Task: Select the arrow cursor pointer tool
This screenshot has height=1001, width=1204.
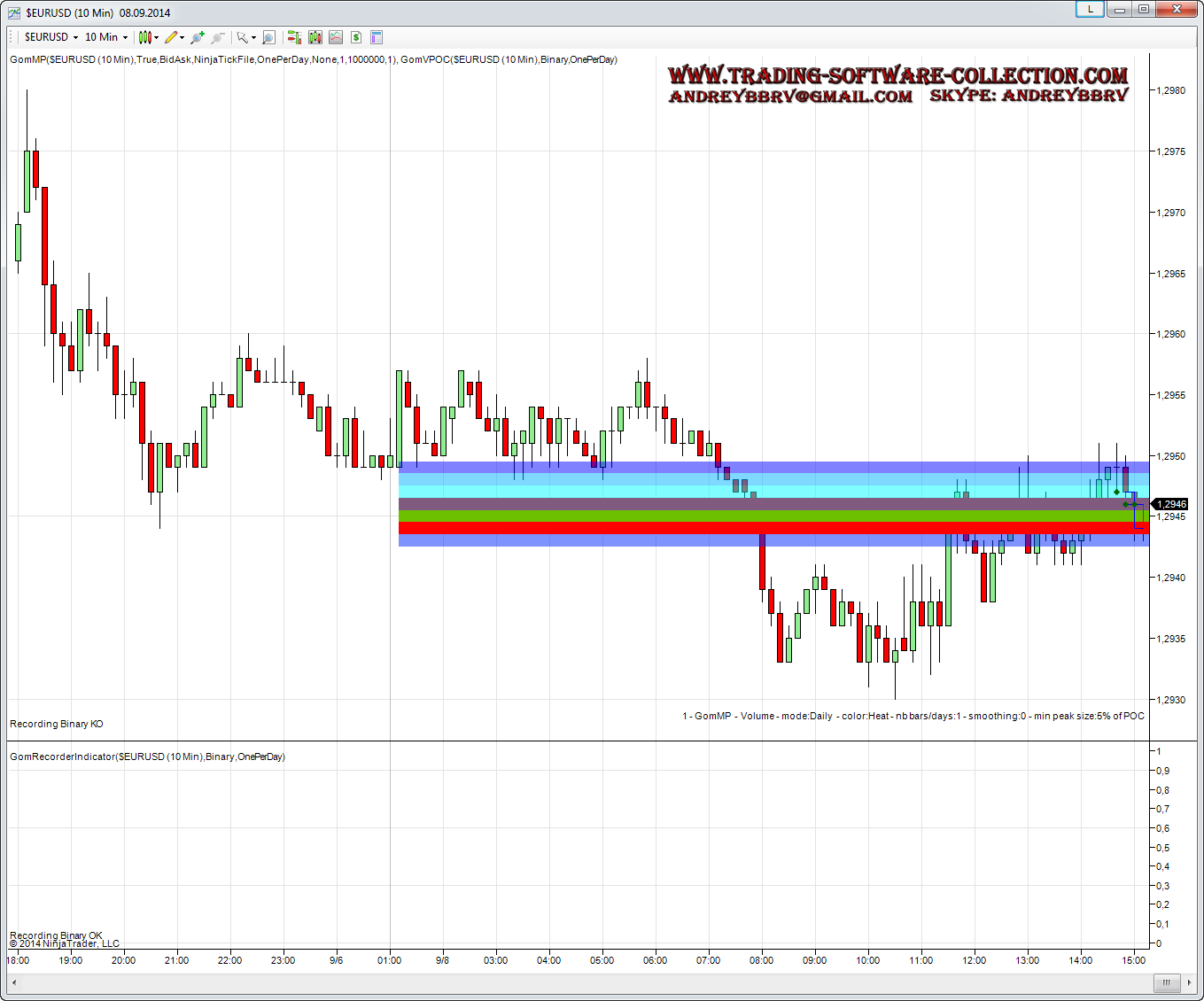Action: [243, 37]
